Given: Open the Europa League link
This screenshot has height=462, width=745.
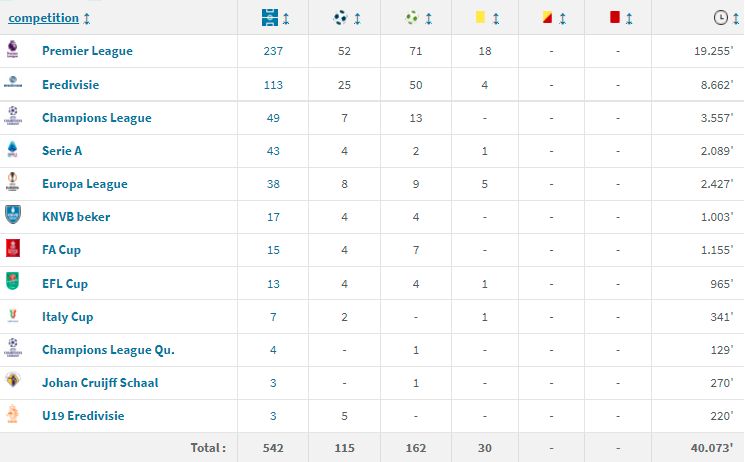Looking at the screenshot, I should (84, 184).
